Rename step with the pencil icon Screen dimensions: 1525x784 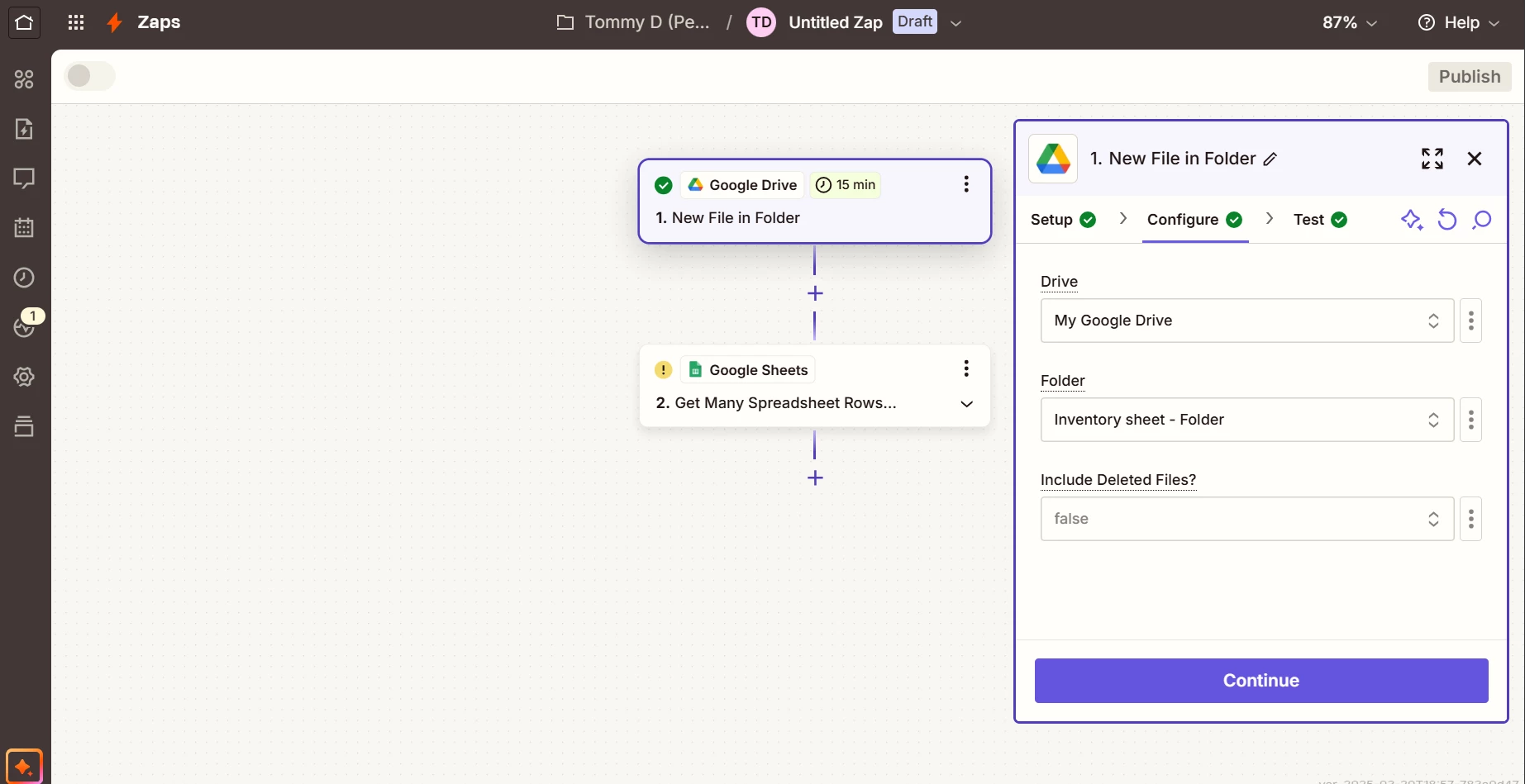click(1270, 159)
